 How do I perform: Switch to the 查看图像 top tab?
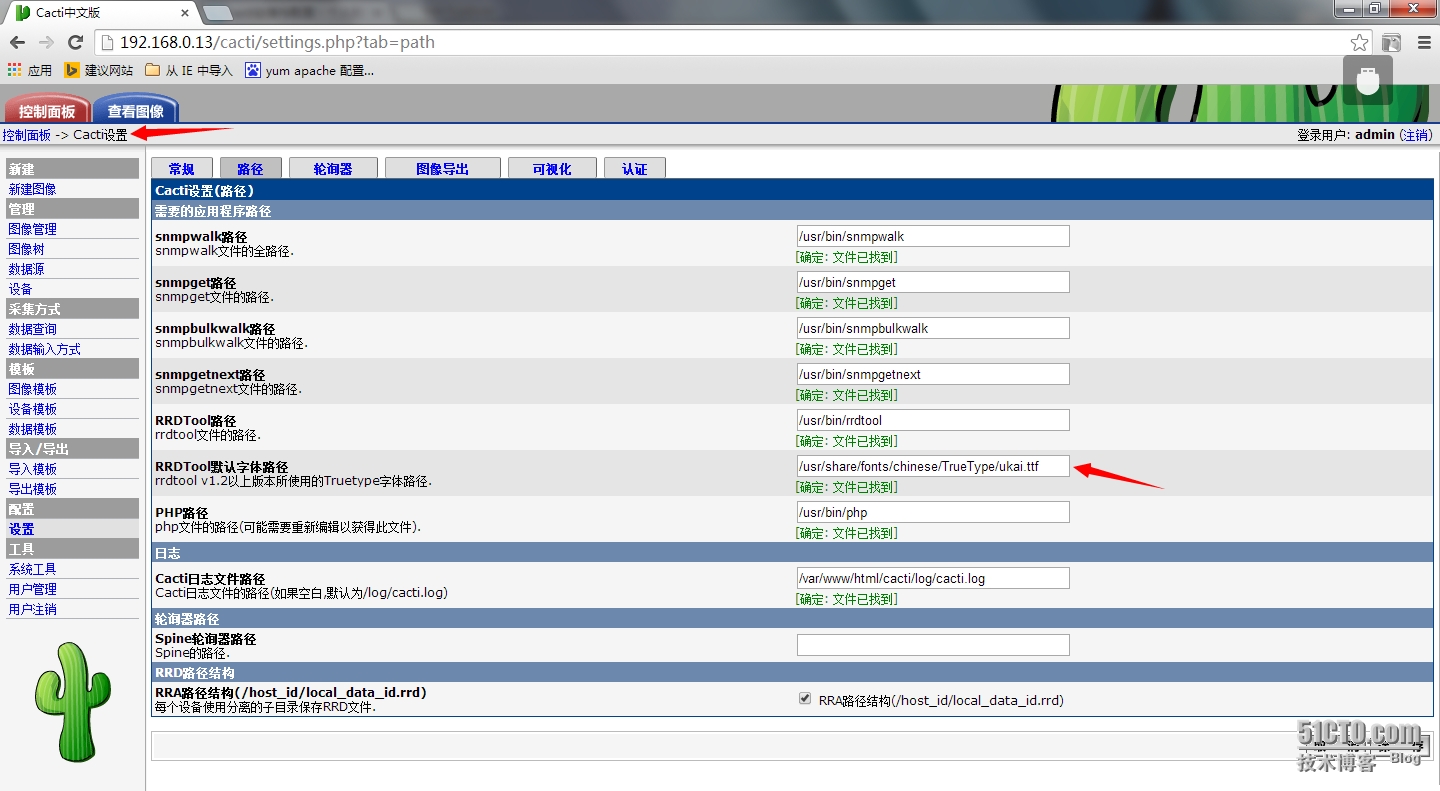coord(136,110)
